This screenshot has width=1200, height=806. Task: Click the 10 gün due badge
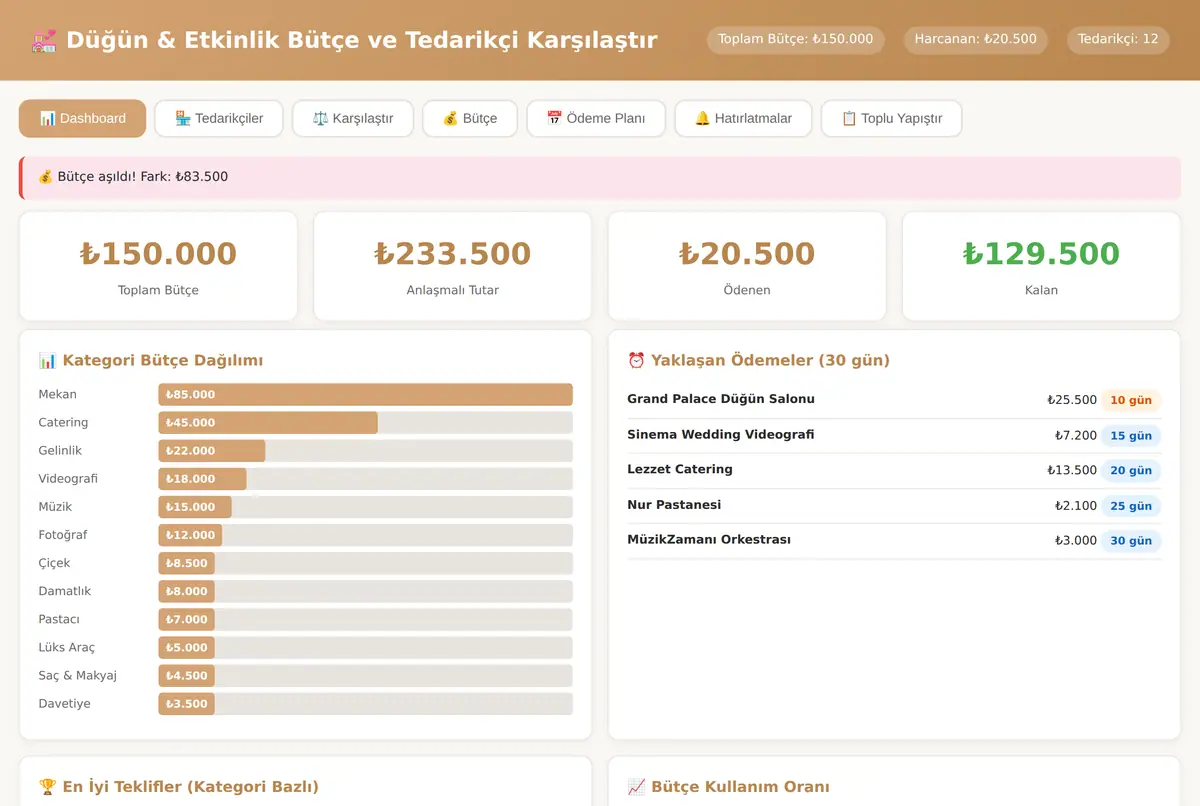[x=1131, y=400]
